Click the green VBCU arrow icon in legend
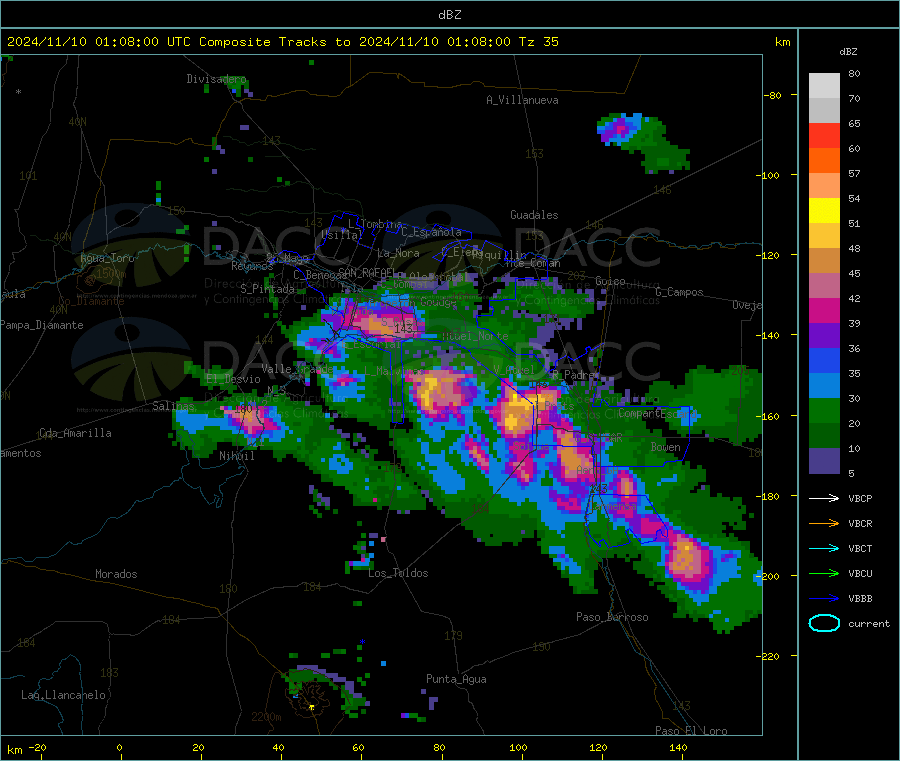The image size is (900, 761). pos(824,573)
